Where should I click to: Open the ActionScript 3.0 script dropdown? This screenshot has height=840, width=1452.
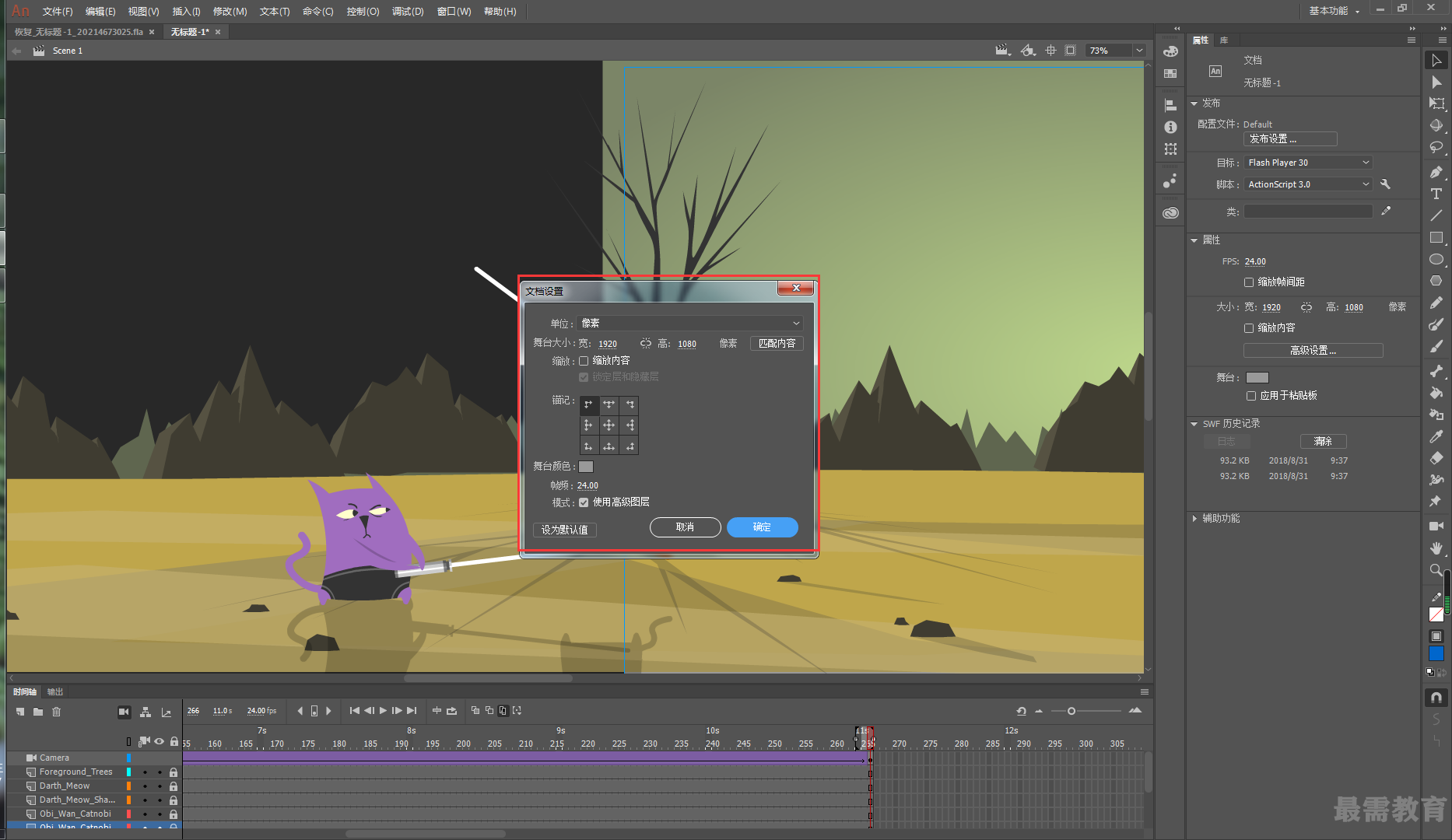pyautogui.click(x=1308, y=184)
